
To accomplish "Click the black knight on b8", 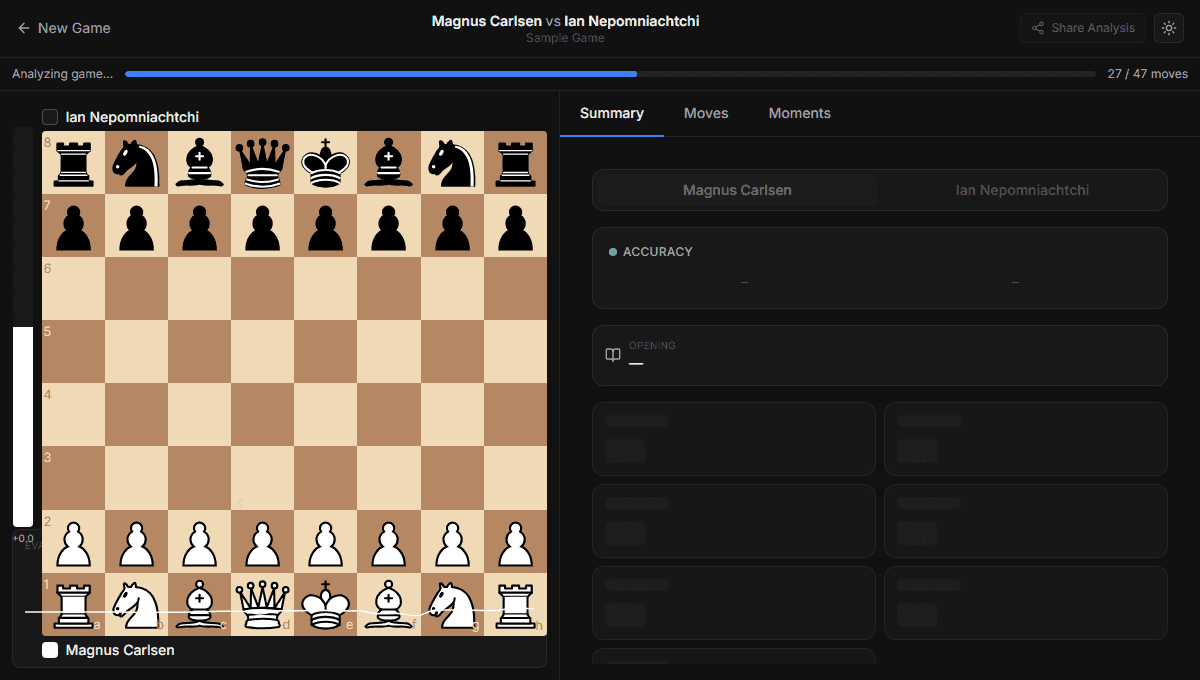I will (x=136, y=162).
